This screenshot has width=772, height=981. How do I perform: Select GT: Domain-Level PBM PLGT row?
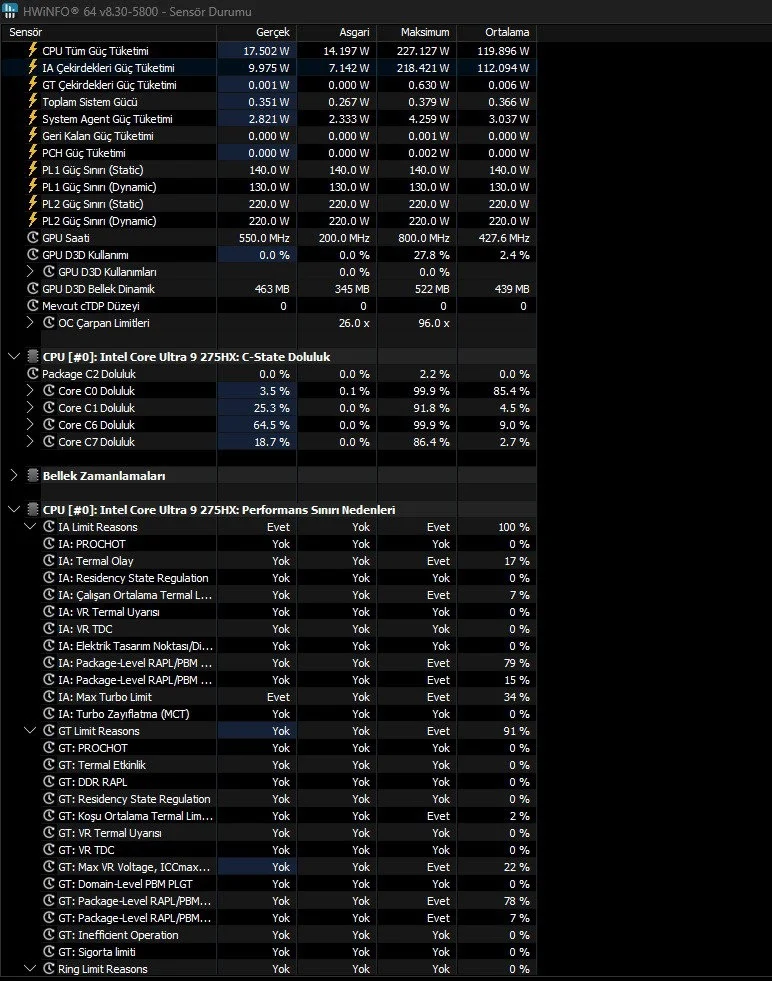click(x=270, y=884)
